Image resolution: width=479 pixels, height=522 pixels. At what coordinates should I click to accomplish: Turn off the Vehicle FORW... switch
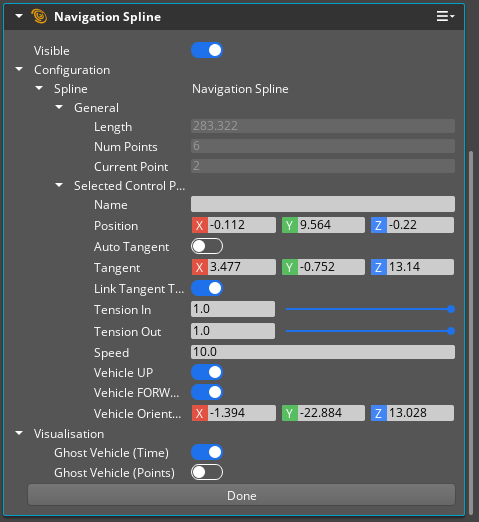[x=207, y=392]
